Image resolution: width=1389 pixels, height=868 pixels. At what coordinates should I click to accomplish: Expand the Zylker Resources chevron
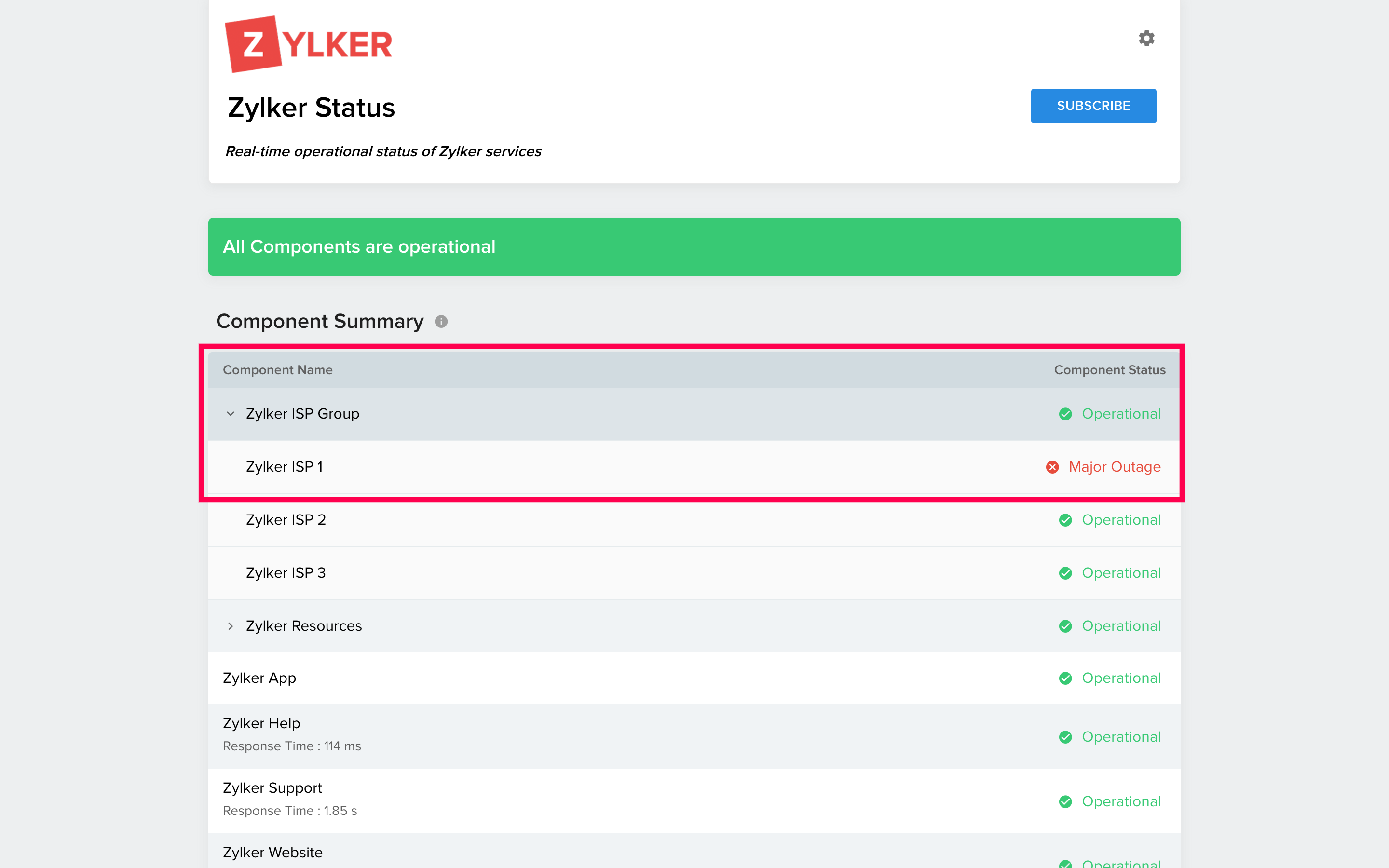(x=230, y=626)
